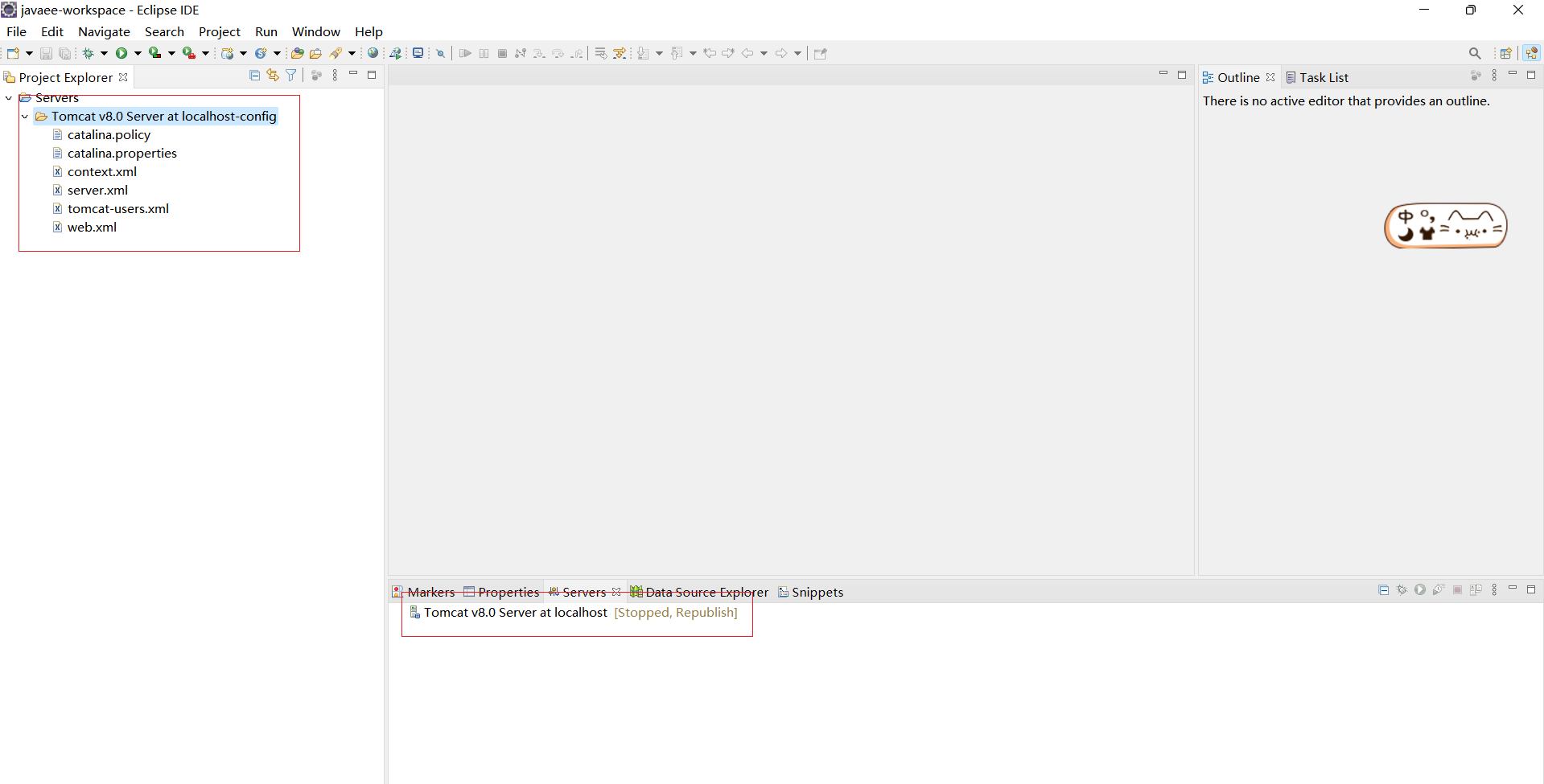This screenshot has height=784, width=1544.
Task: Open the Debug configurations dropdown arrow
Action: point(104,53)
